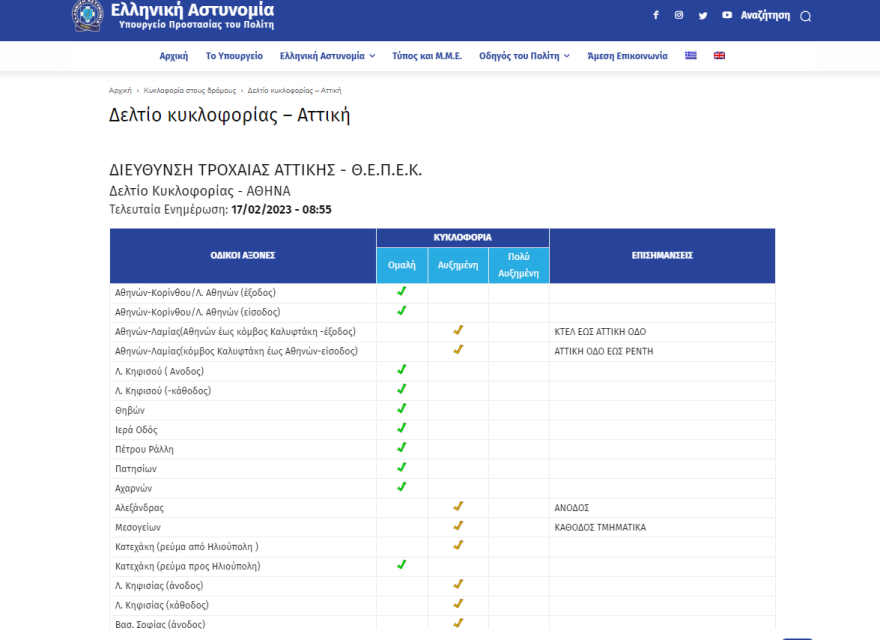The image size is (880, 640).
Task: Click the Twitter bird icon
Action: point(703,15)
